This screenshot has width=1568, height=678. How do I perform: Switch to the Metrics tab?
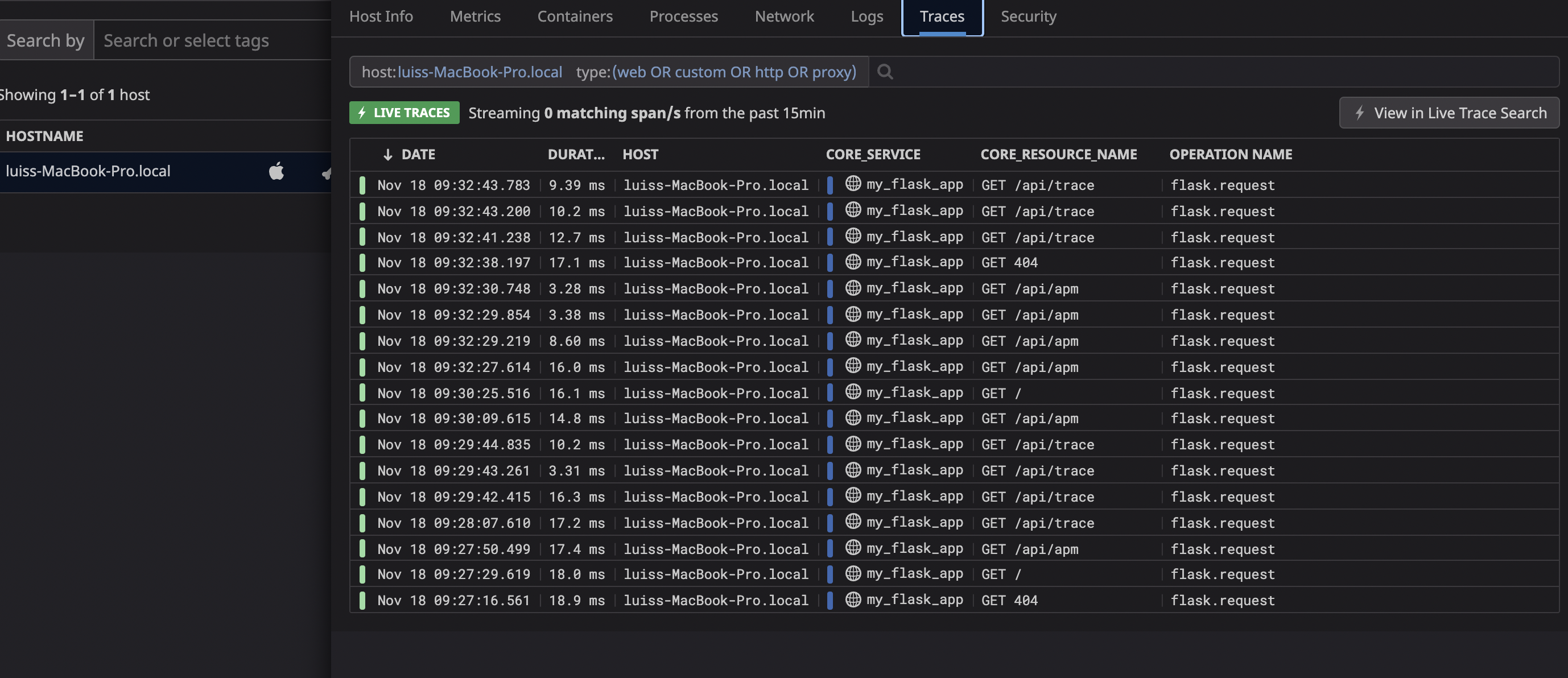coord(475,16)
